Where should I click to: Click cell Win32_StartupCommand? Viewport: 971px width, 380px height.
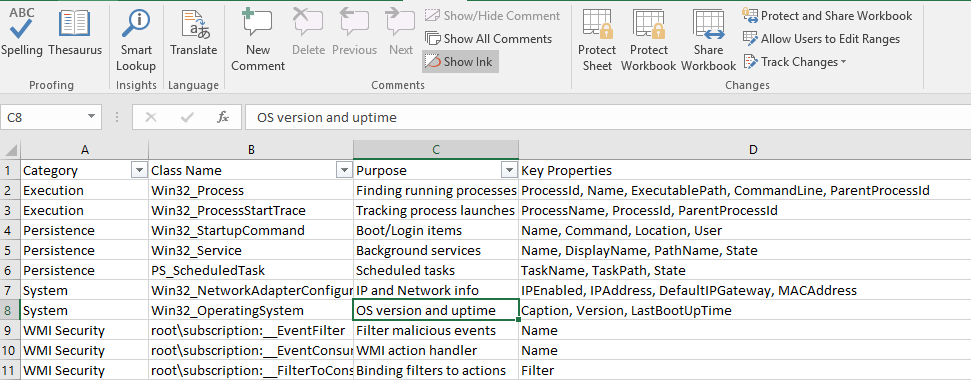click(x=251, y=230)
